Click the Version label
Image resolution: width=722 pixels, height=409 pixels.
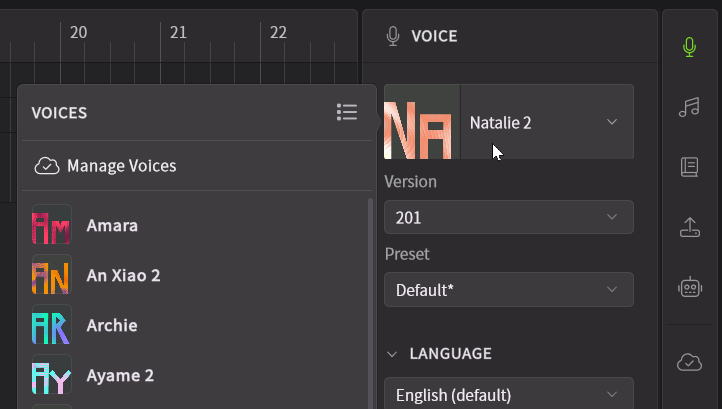[410, 181]
